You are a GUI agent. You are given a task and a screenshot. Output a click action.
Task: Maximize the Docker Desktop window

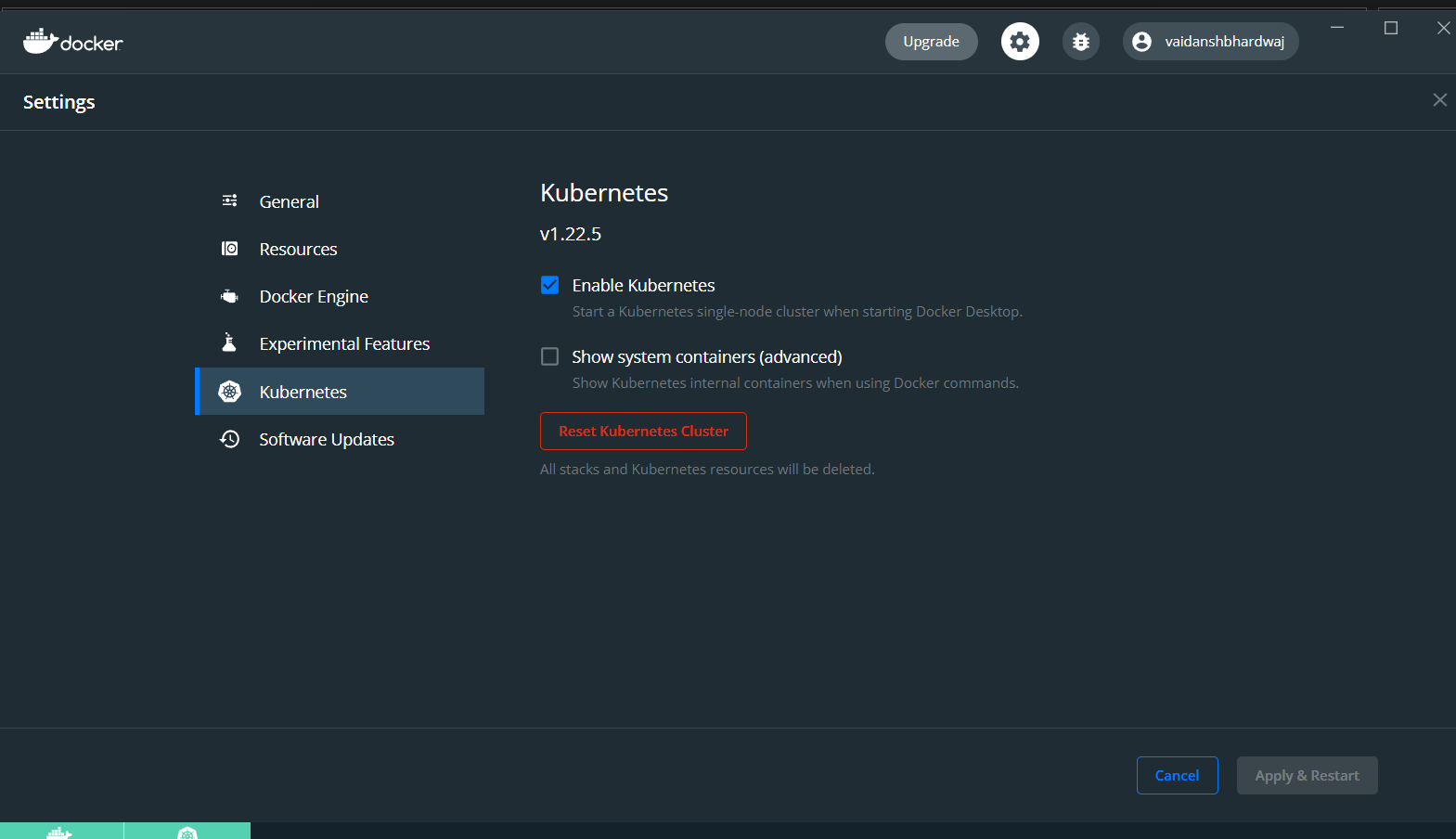click(1391, 28)
